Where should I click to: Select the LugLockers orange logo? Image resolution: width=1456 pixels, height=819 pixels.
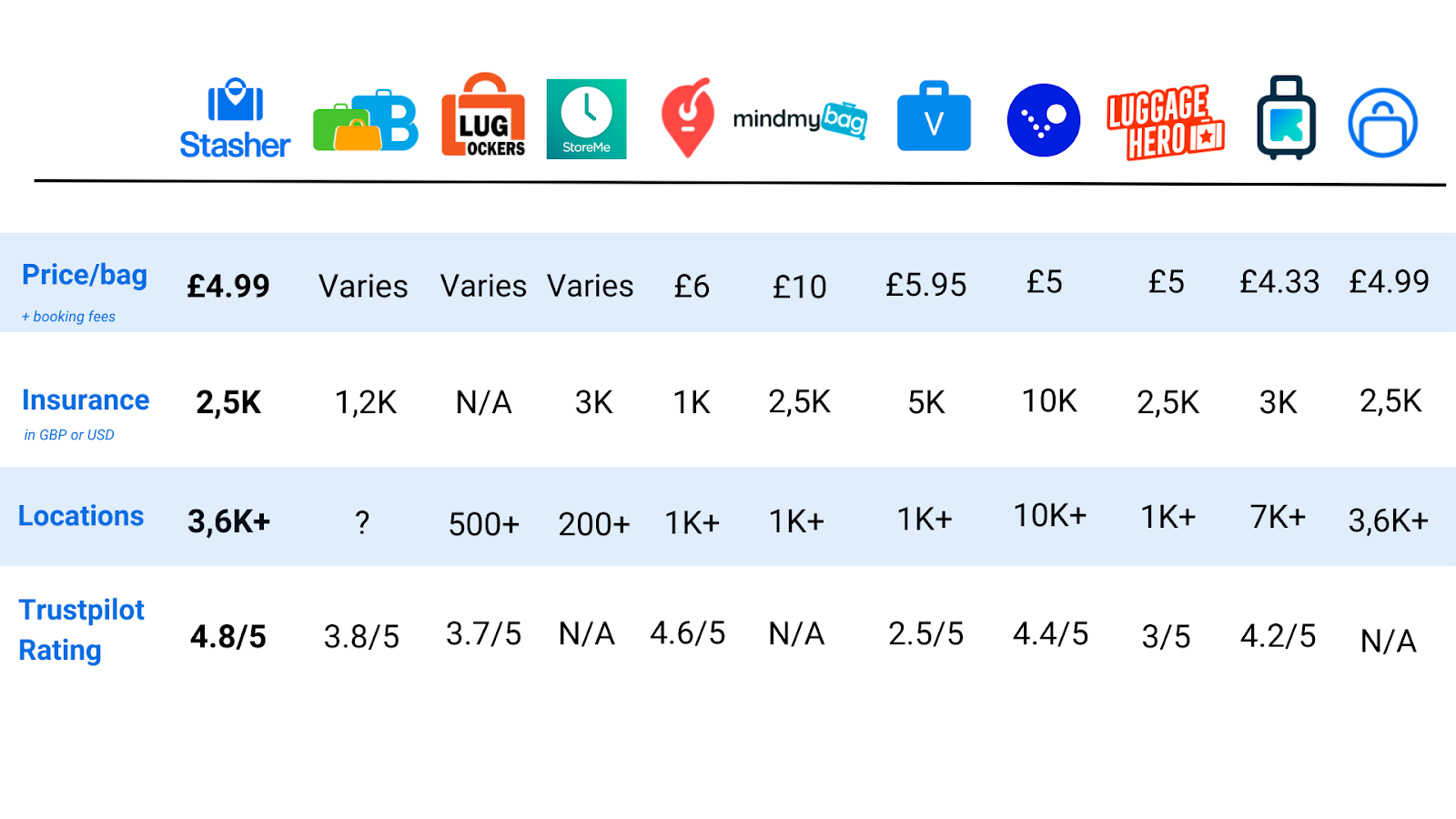[483, 116]
